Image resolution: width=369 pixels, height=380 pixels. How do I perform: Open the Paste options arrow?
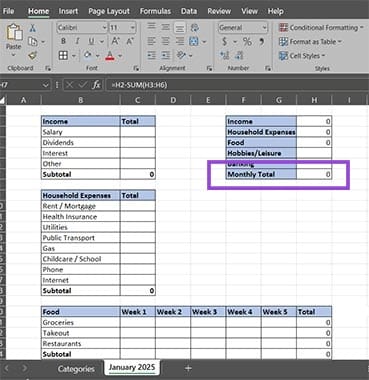coord(14,55)
